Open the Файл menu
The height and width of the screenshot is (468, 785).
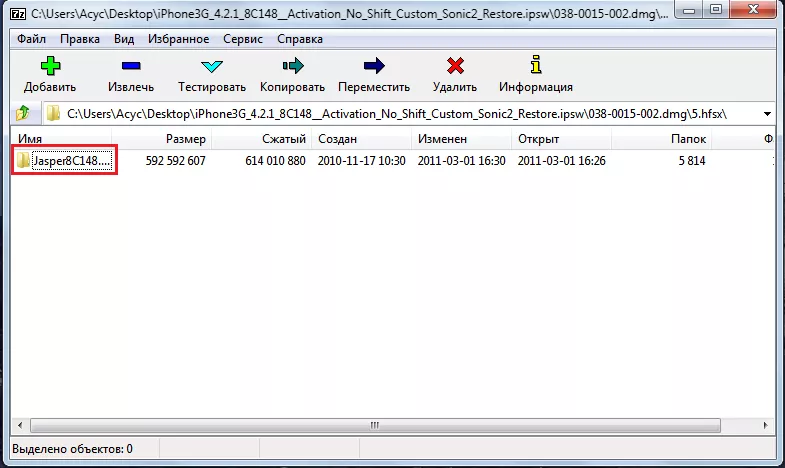(31, 39)
